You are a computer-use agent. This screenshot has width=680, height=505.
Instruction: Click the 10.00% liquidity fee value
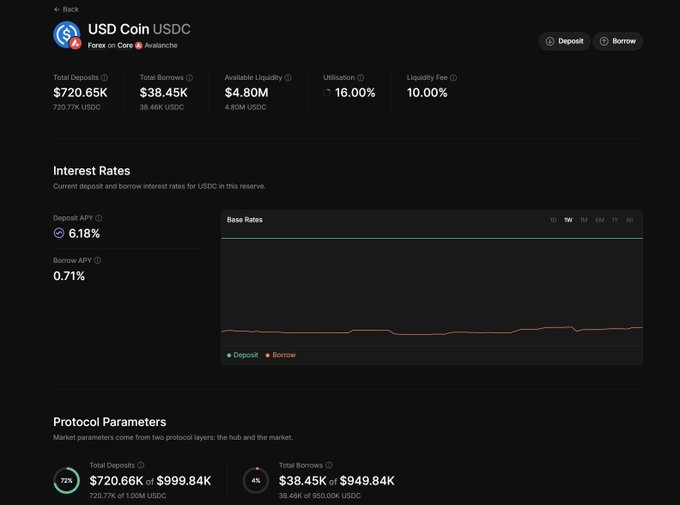click(x=427, y=93)
